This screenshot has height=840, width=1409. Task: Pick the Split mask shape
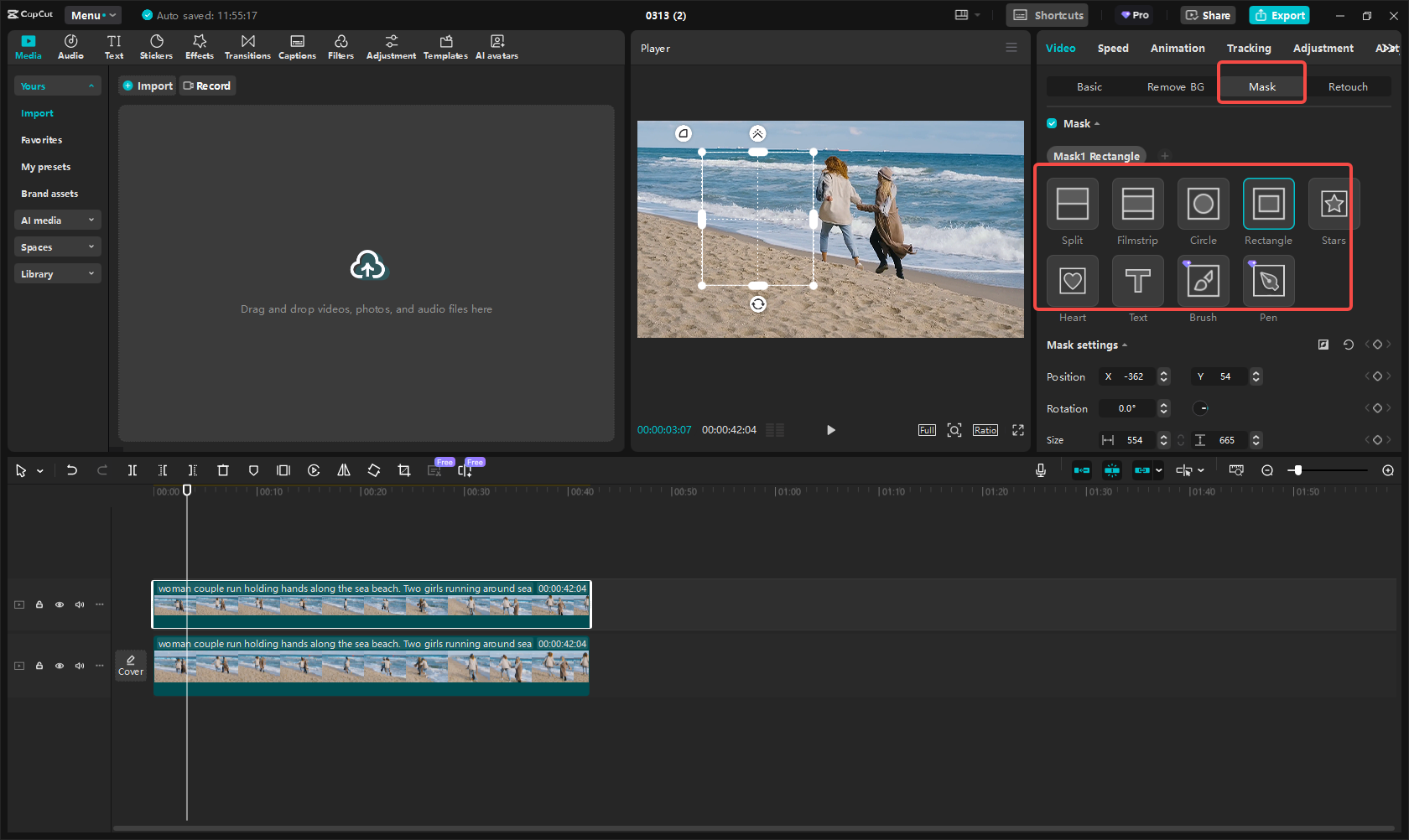tap(1072, 204)
